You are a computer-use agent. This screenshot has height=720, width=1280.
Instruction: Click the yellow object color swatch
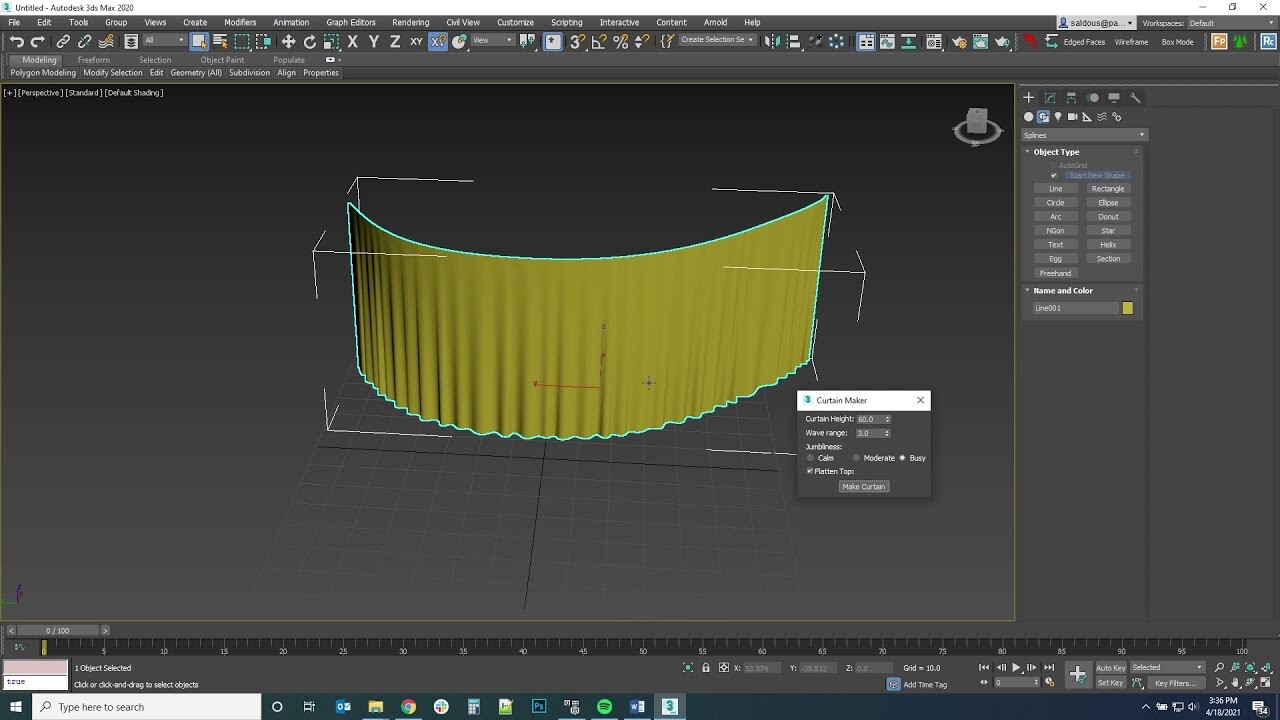pos(1128,308)
